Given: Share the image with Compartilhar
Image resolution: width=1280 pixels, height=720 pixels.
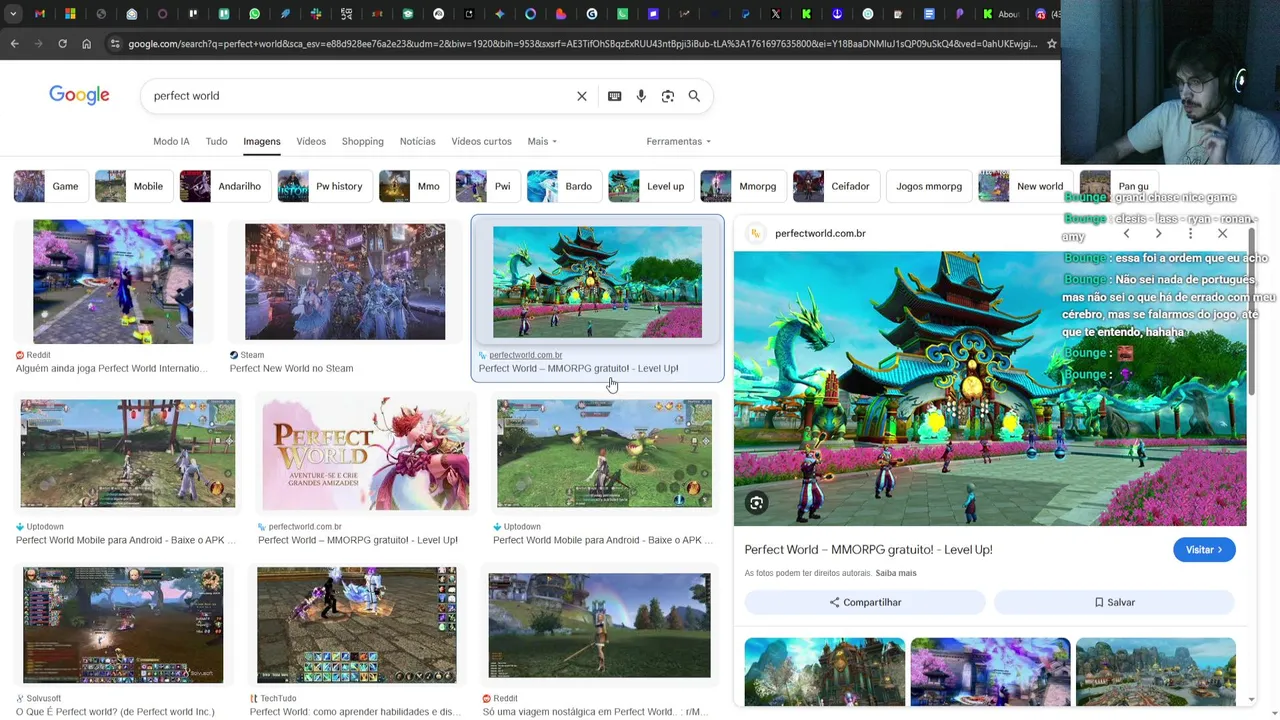Looking at the screenshot, I should point(865,602).
